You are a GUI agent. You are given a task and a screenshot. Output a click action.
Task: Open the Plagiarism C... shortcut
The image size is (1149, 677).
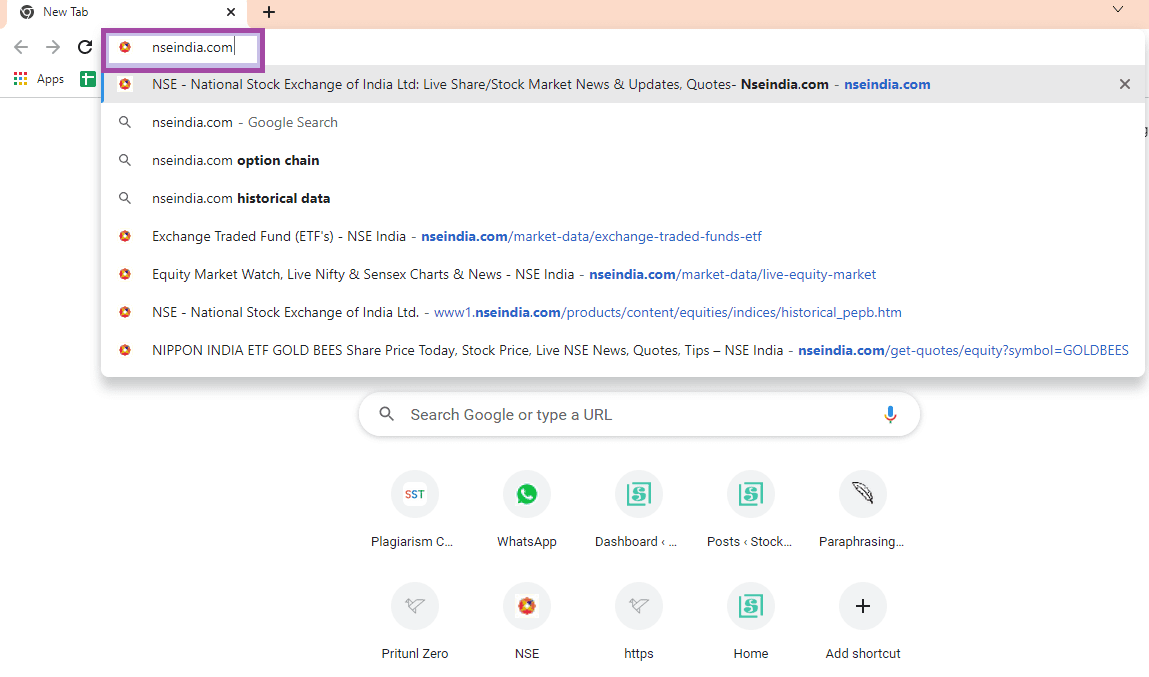pyautogui.click(x=414, y=510)
